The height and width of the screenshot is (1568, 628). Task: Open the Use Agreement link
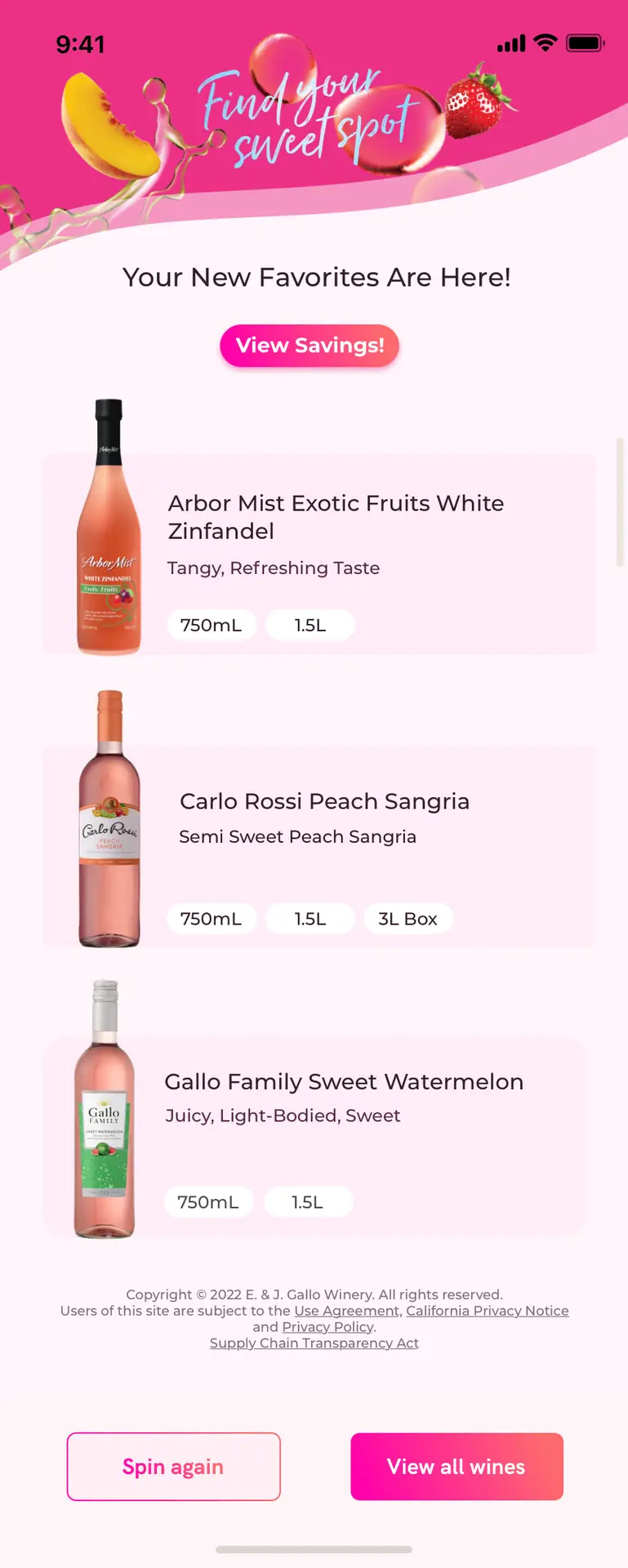pos(346,1311)
